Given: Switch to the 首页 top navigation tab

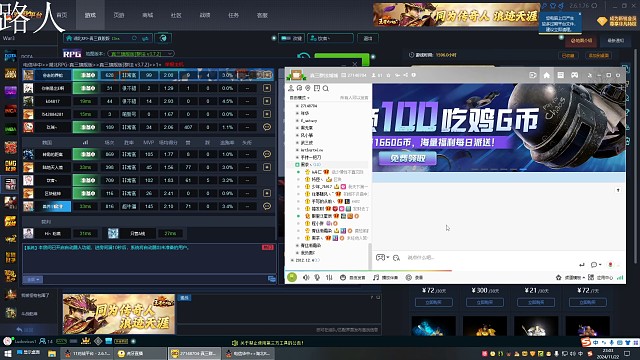Looking at the screenshot, I should pos(62,15).
